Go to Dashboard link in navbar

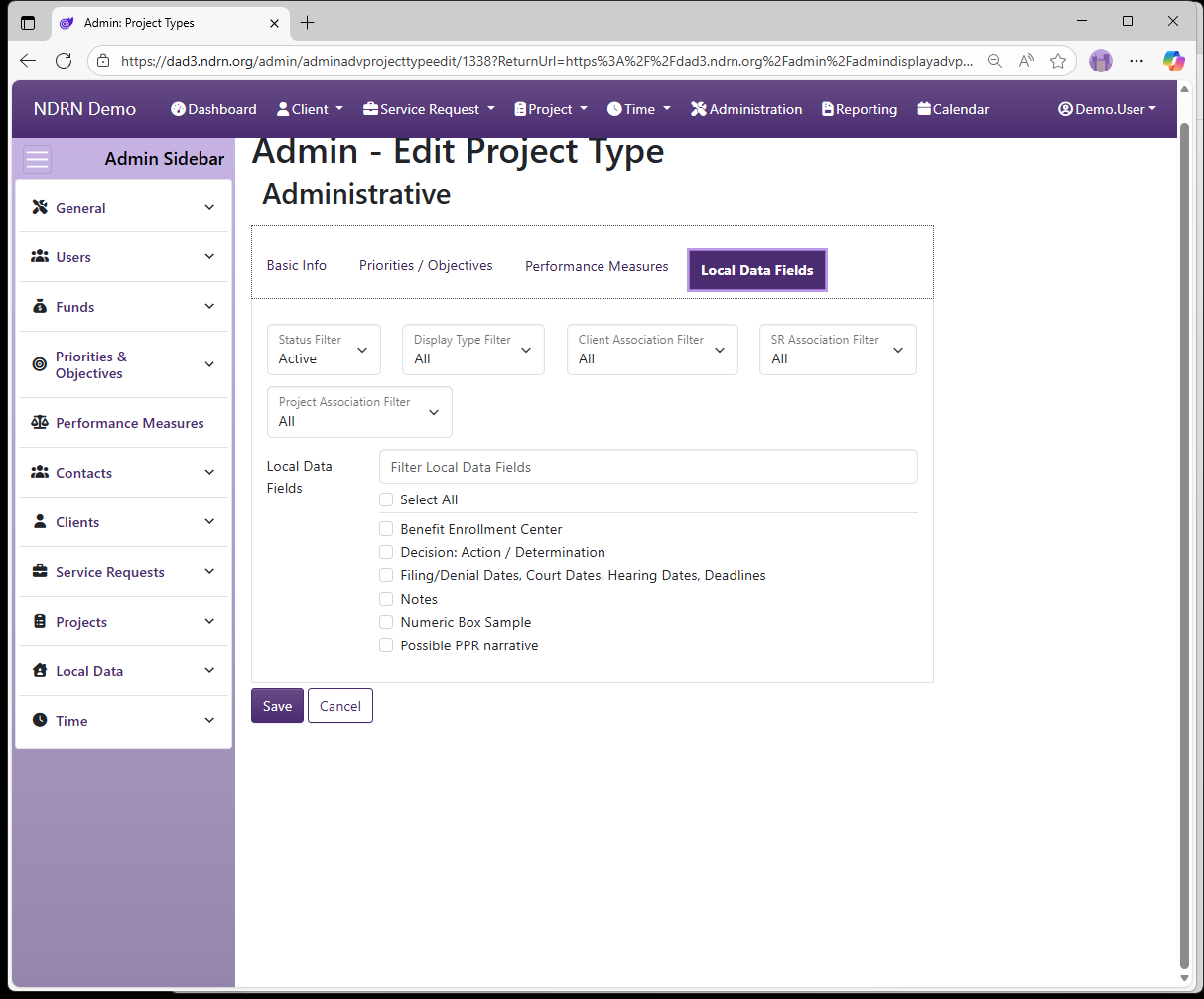coord(213,109)
